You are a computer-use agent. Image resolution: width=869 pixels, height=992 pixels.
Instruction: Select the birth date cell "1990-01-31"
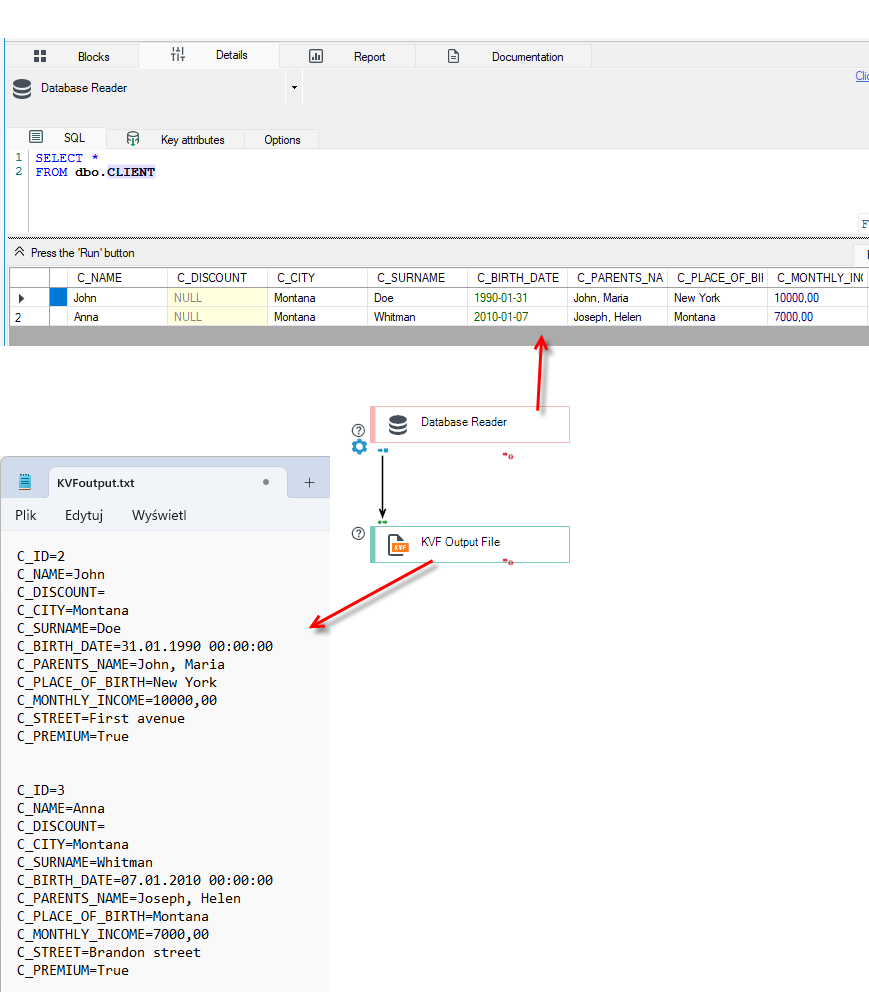(x=517, y=298)
